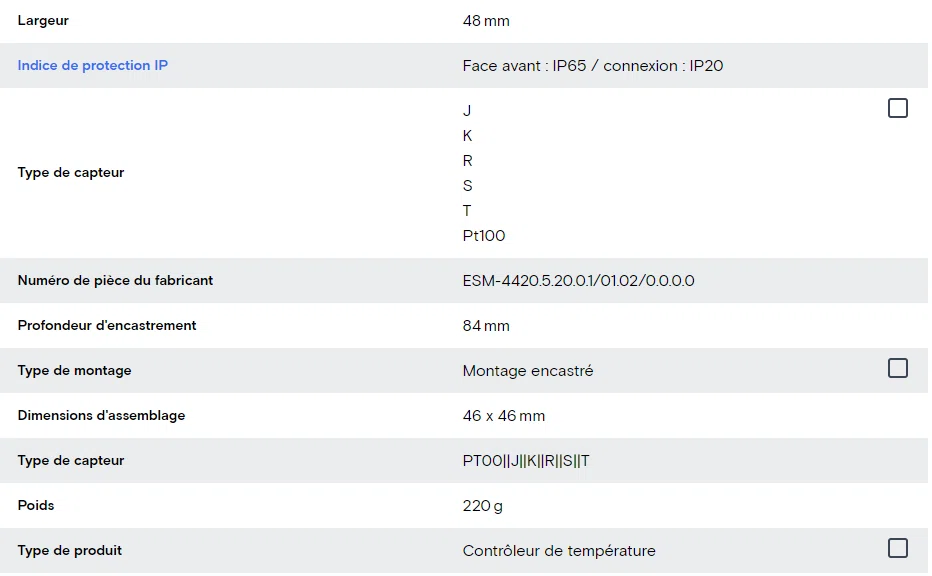Tick the Type de capteur checkbox
This screenshot has width=932, height=576.
[898, 108]
